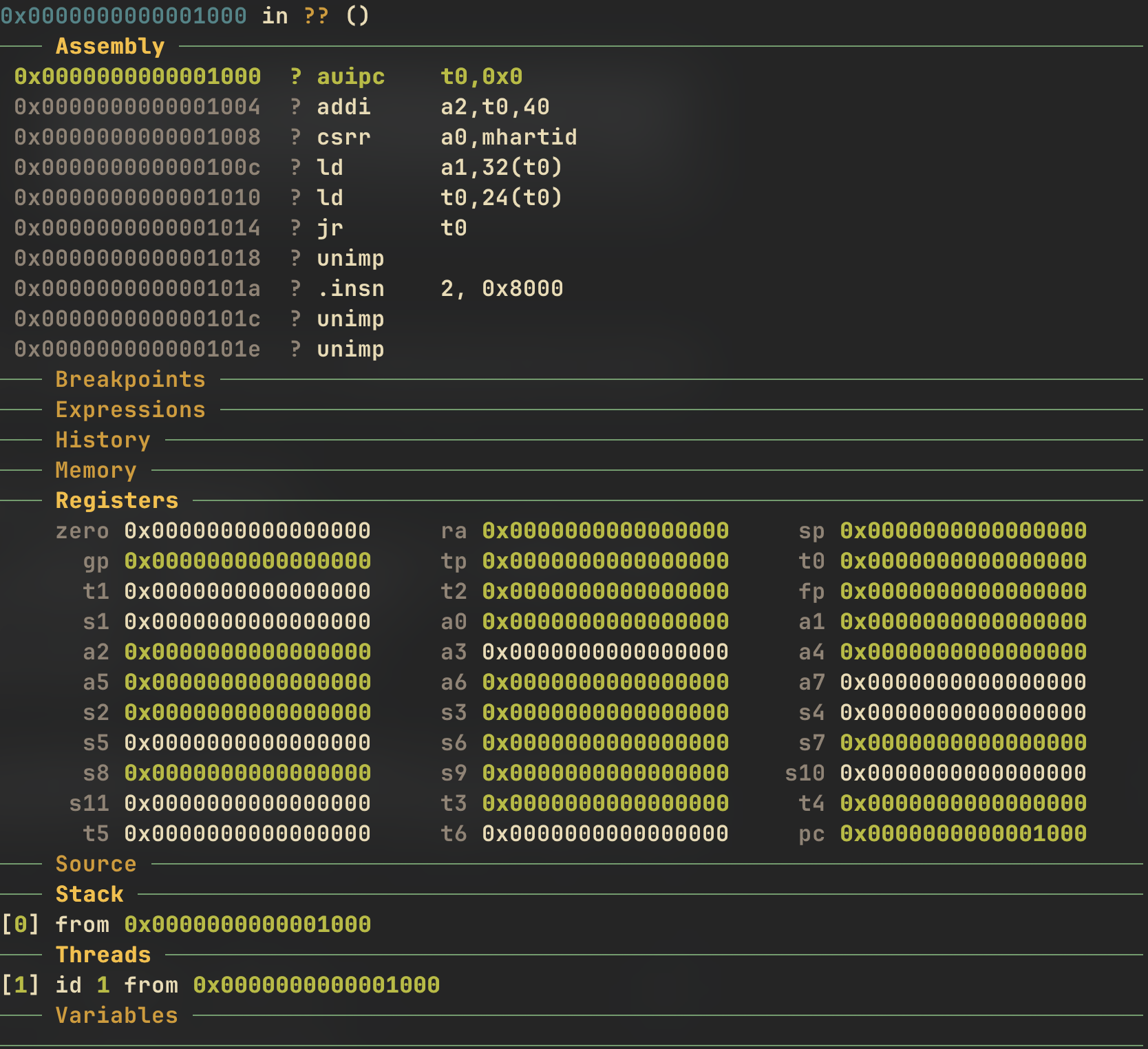Click the zero register value
Screen dimensions: 1148x1049
247,531
